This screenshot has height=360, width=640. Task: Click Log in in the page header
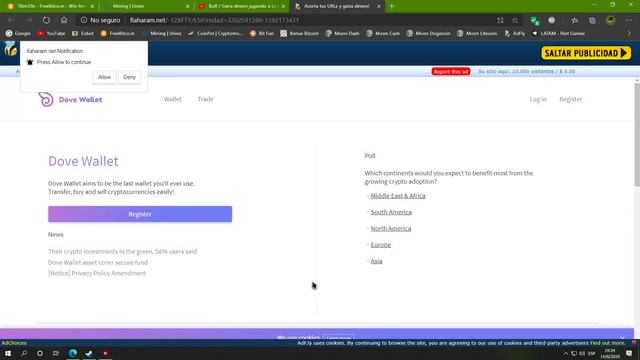point(538,99)
